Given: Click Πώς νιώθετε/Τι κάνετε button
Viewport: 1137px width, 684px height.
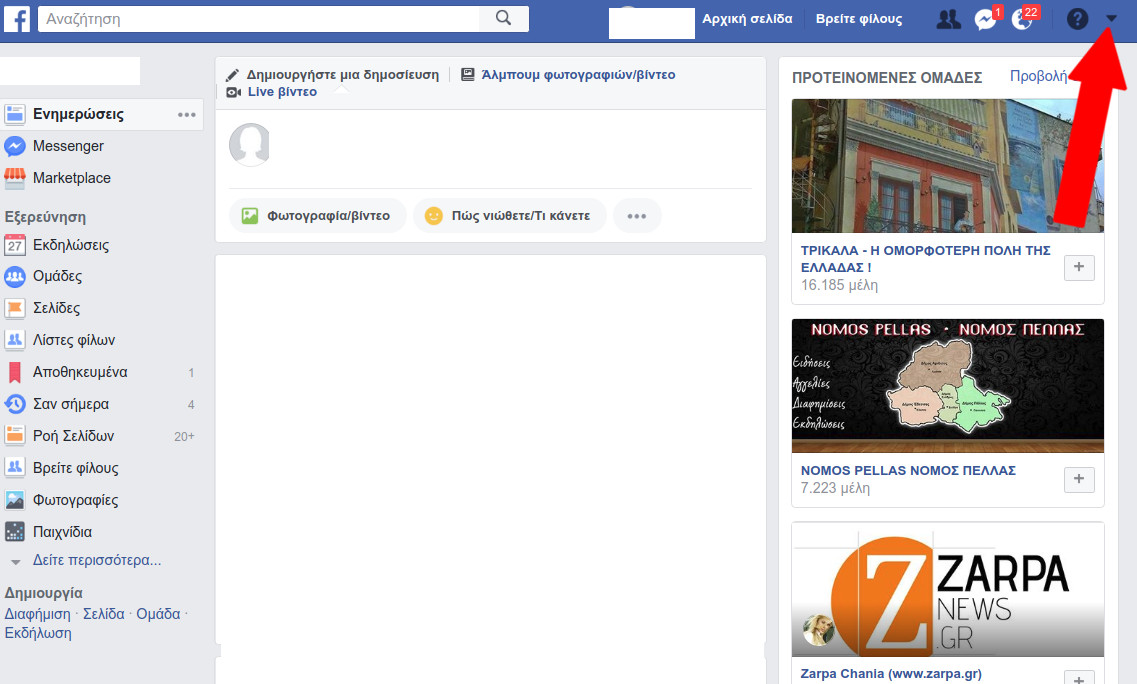Looking at the screenshot, I should [509, 216].
